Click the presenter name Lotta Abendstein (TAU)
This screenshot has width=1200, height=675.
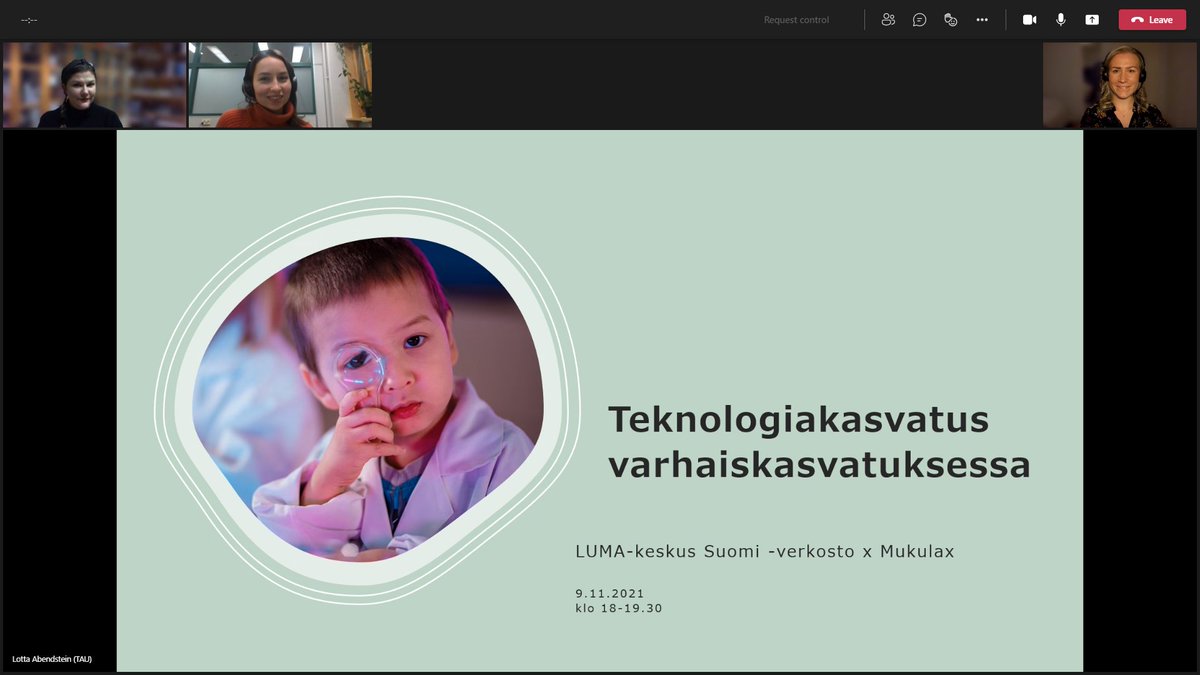click(x=52, y=659)
